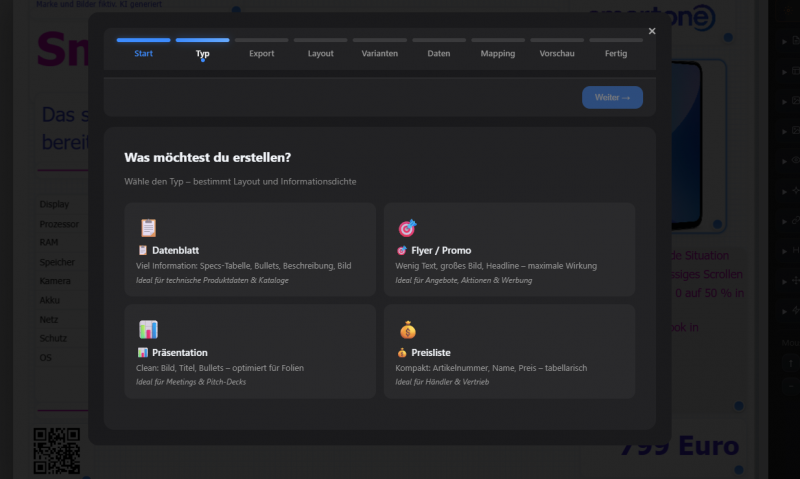Click the large bar chart icon in the Präsentation card
This screenshot has height=479, width=800.
pos(148,330)
